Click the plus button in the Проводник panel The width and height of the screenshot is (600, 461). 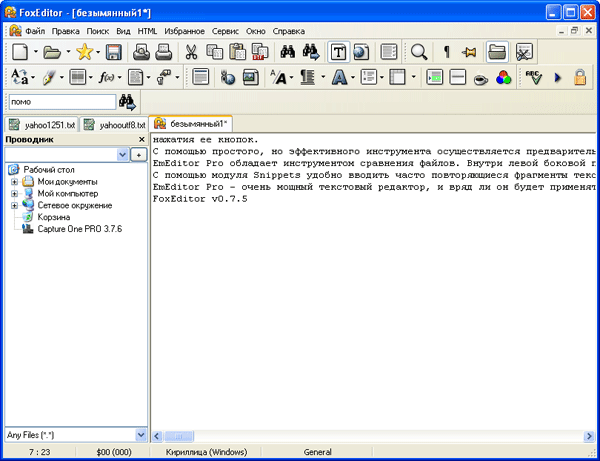pos(139,155)
